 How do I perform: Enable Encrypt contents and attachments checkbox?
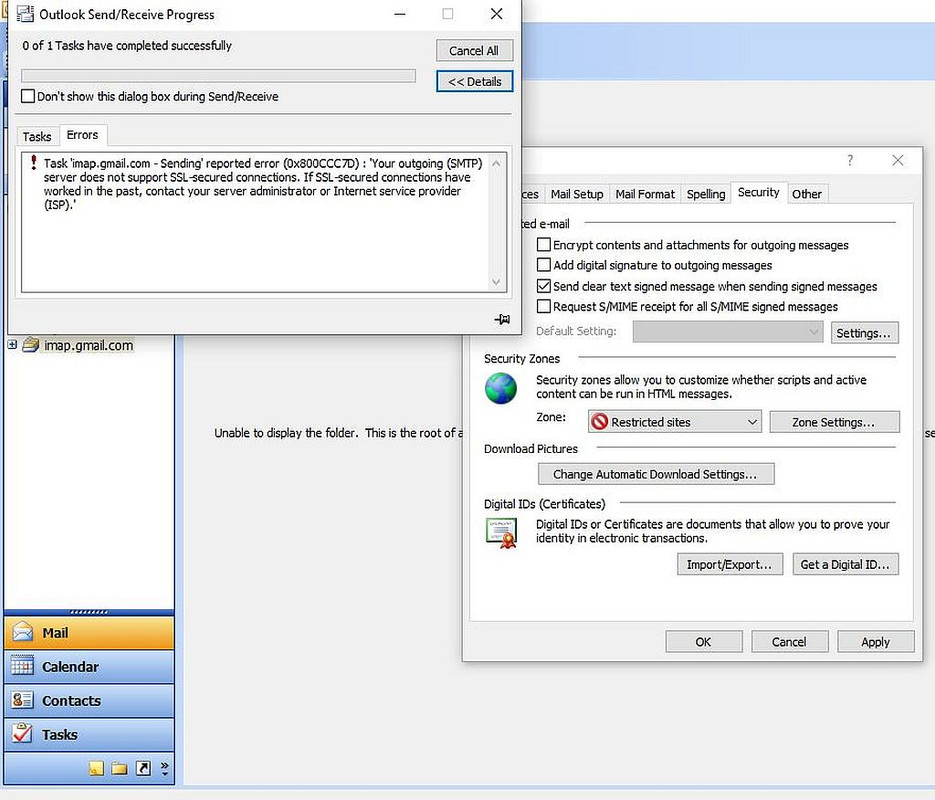point(543,244)
